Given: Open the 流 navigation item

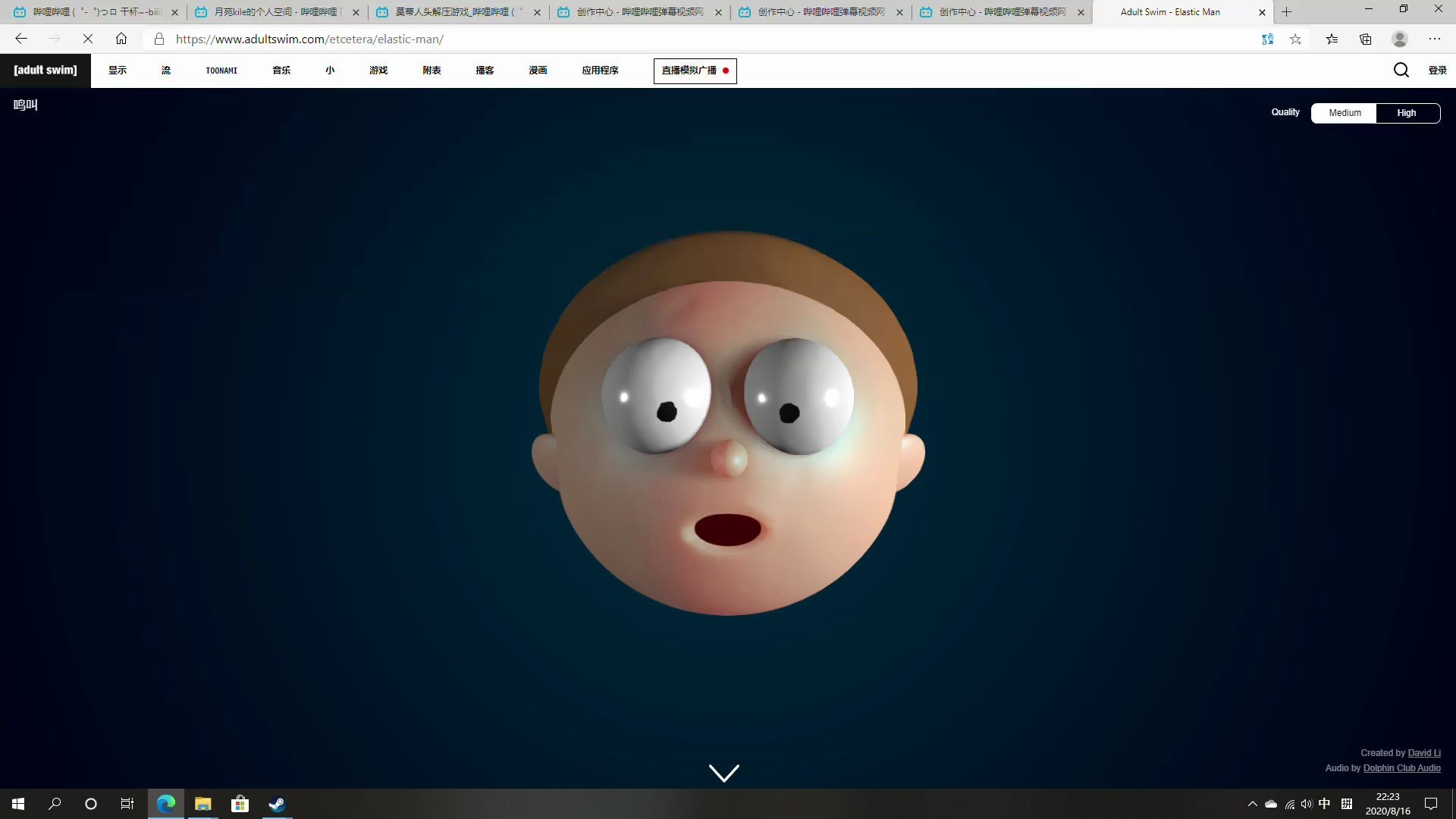Looking at the screenshot, I should point(166,71).
